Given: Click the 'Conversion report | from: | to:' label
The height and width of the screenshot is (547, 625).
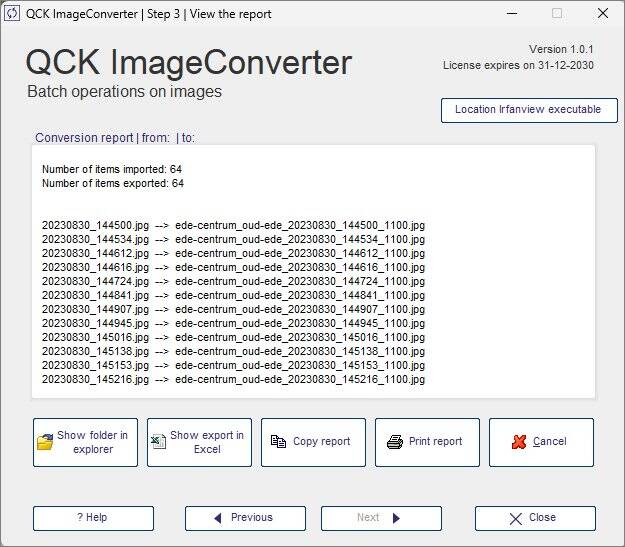Looking at the screenshot, I should [115, 138].
